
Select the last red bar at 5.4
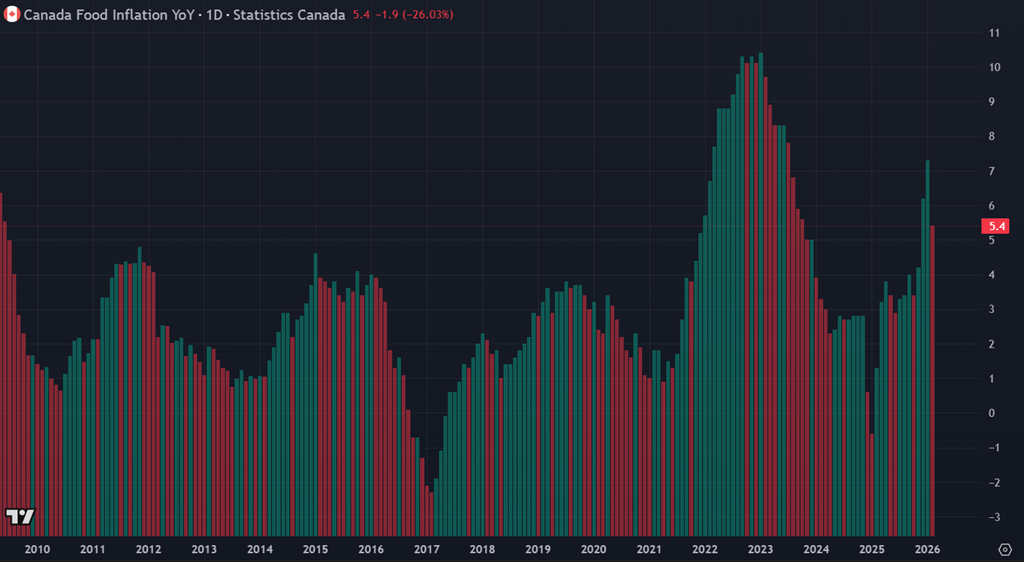tap(933, 380)
